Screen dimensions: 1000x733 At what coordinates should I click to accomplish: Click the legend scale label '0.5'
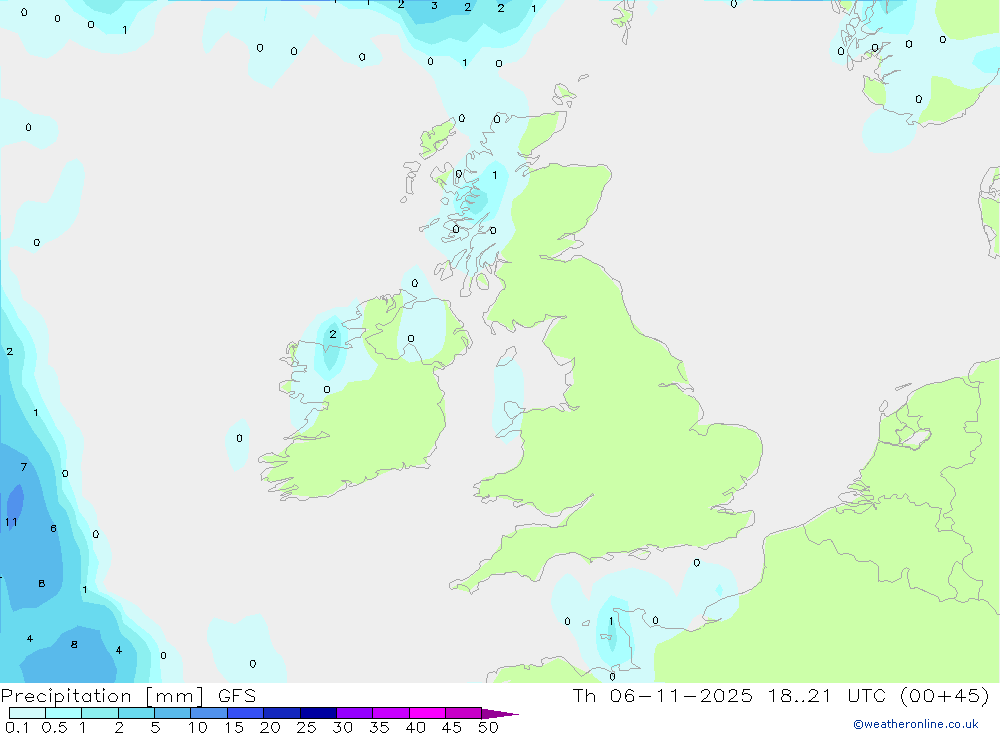click(x=54, y=727)
